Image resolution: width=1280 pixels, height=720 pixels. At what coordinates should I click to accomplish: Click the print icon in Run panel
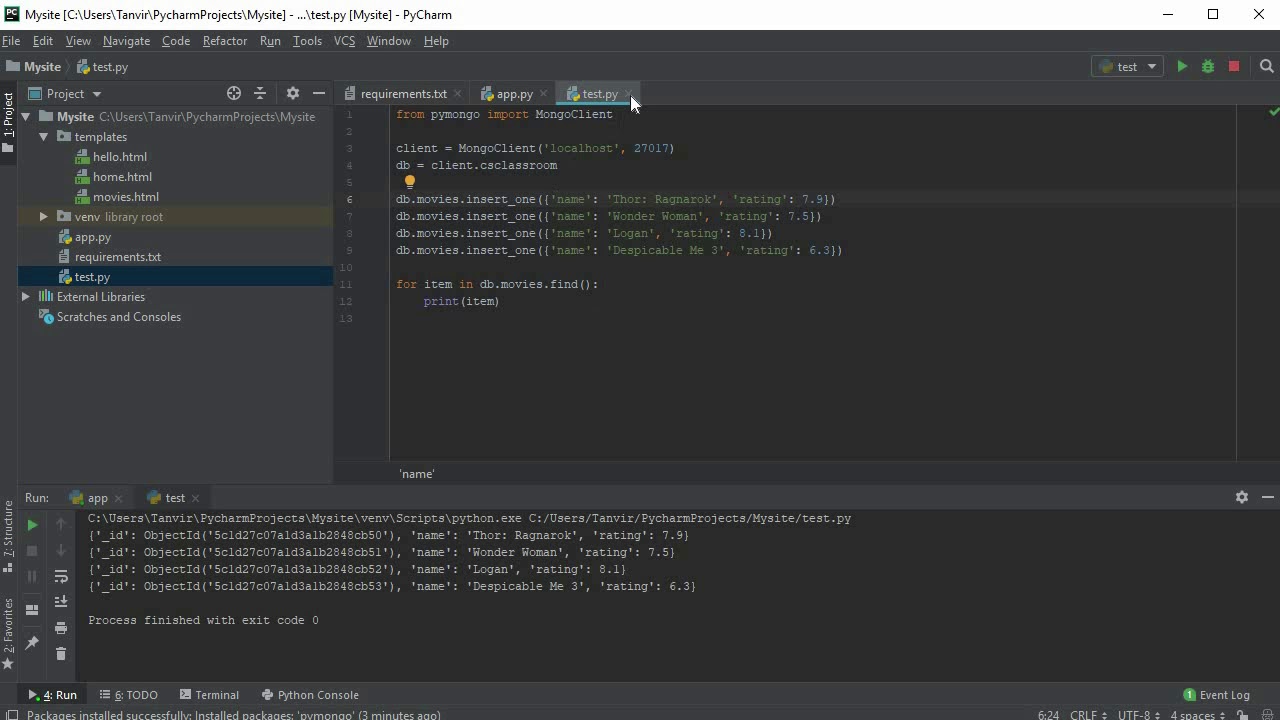click(61, 628)
